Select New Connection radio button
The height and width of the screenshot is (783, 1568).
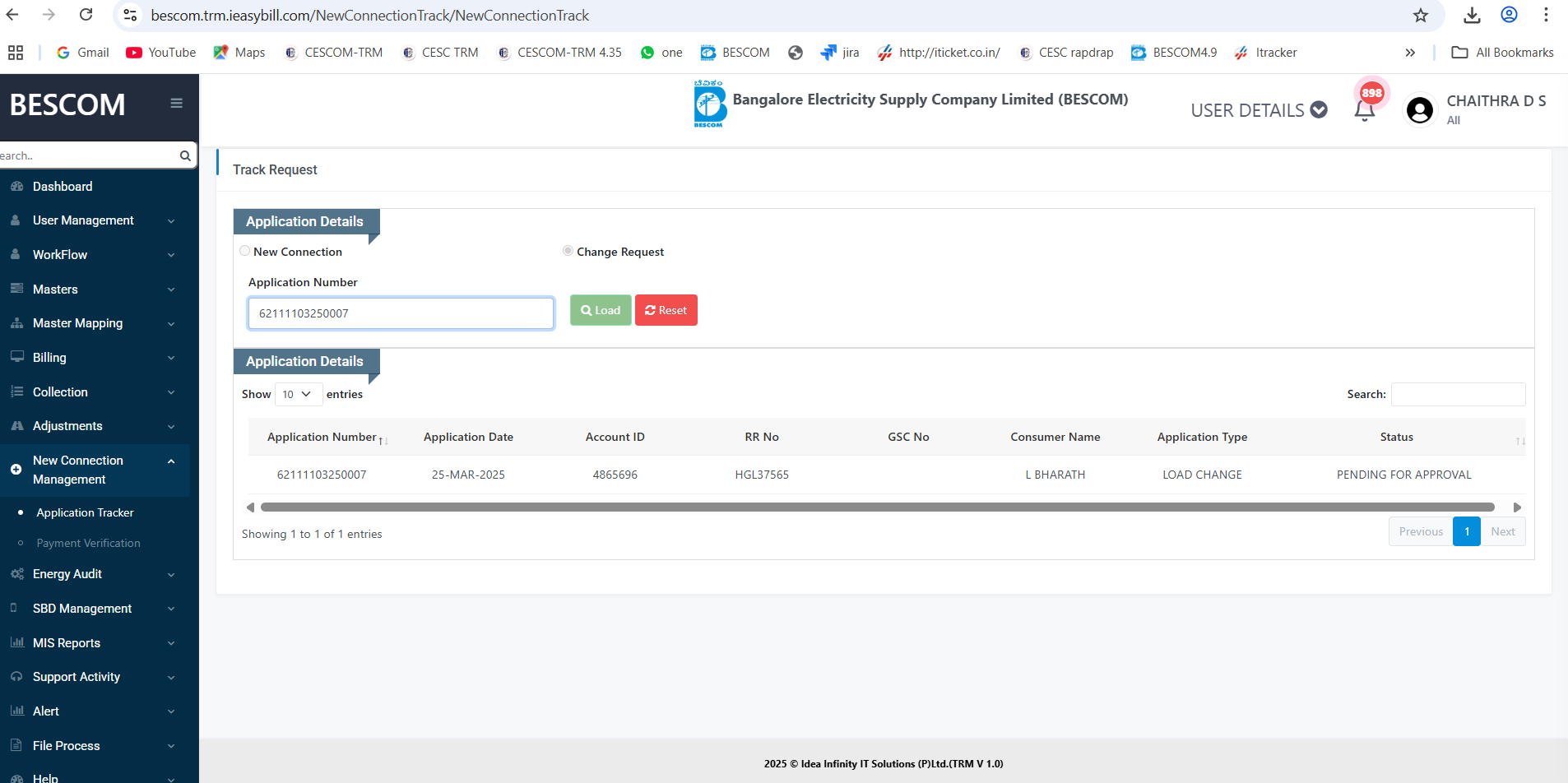coord(245,251)
